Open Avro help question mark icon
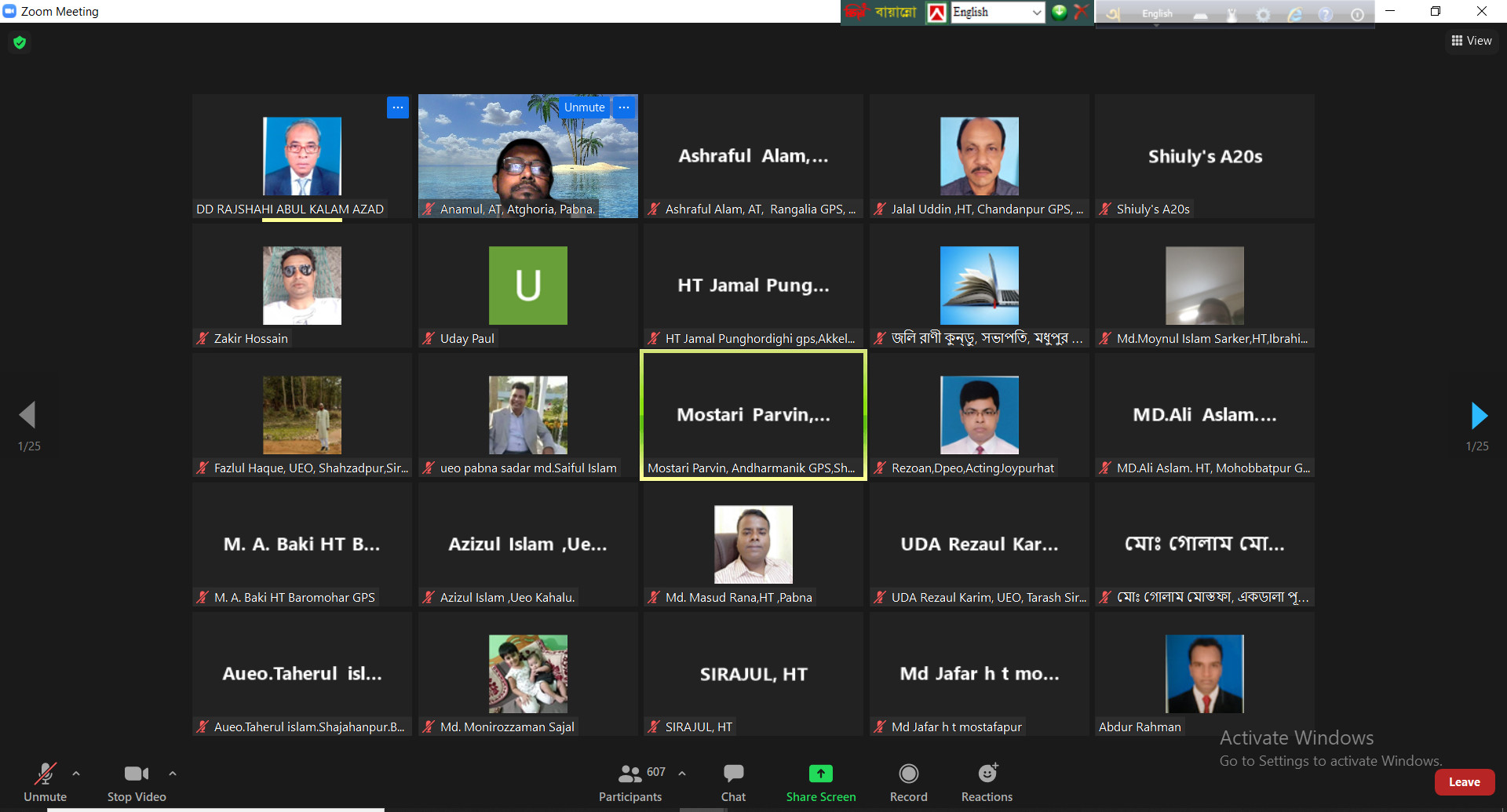Screen dimensions: 1507x812 [1326, 15]
